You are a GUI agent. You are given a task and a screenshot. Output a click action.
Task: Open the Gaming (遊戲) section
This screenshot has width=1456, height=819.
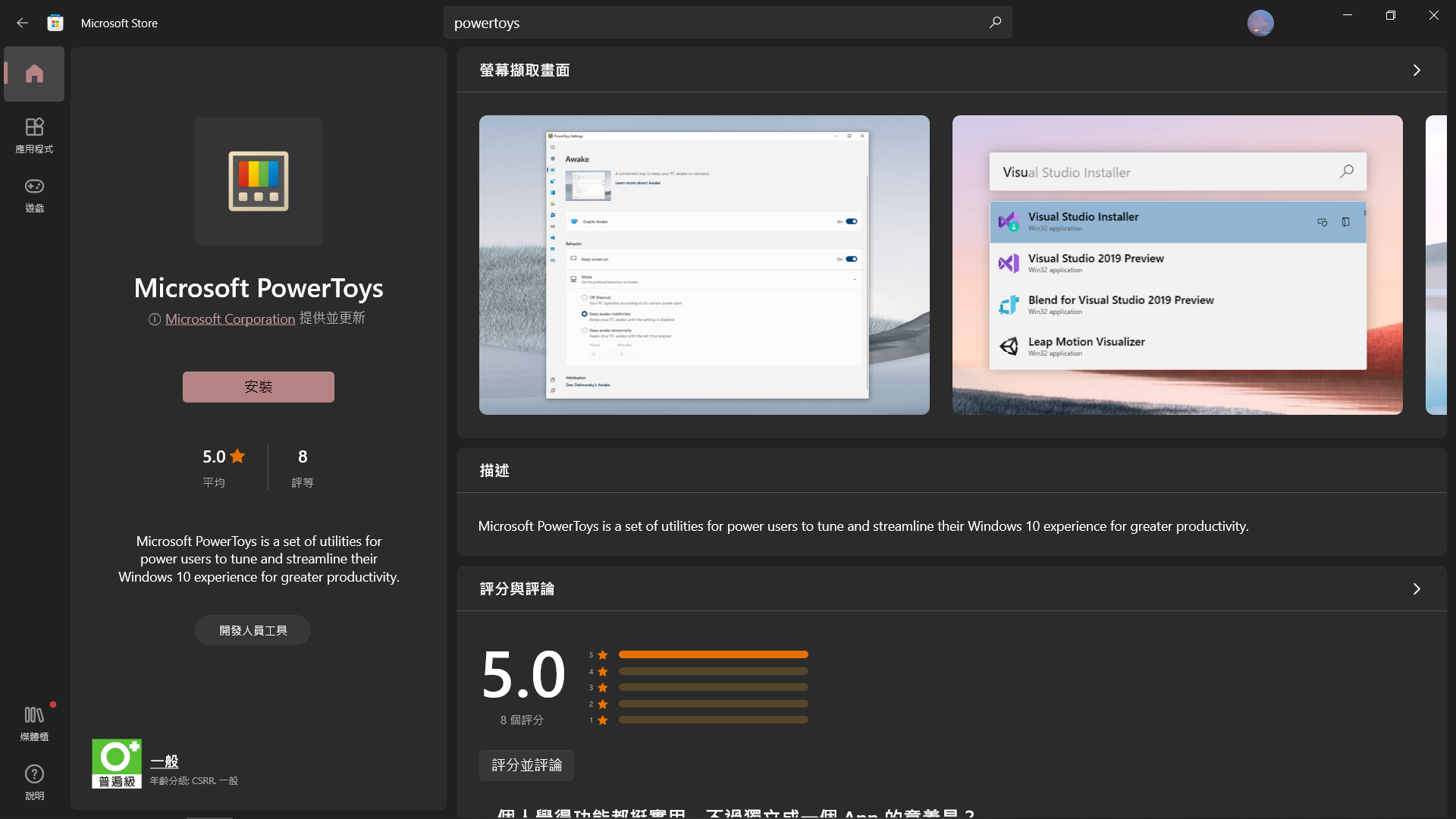tap(34, 195)
